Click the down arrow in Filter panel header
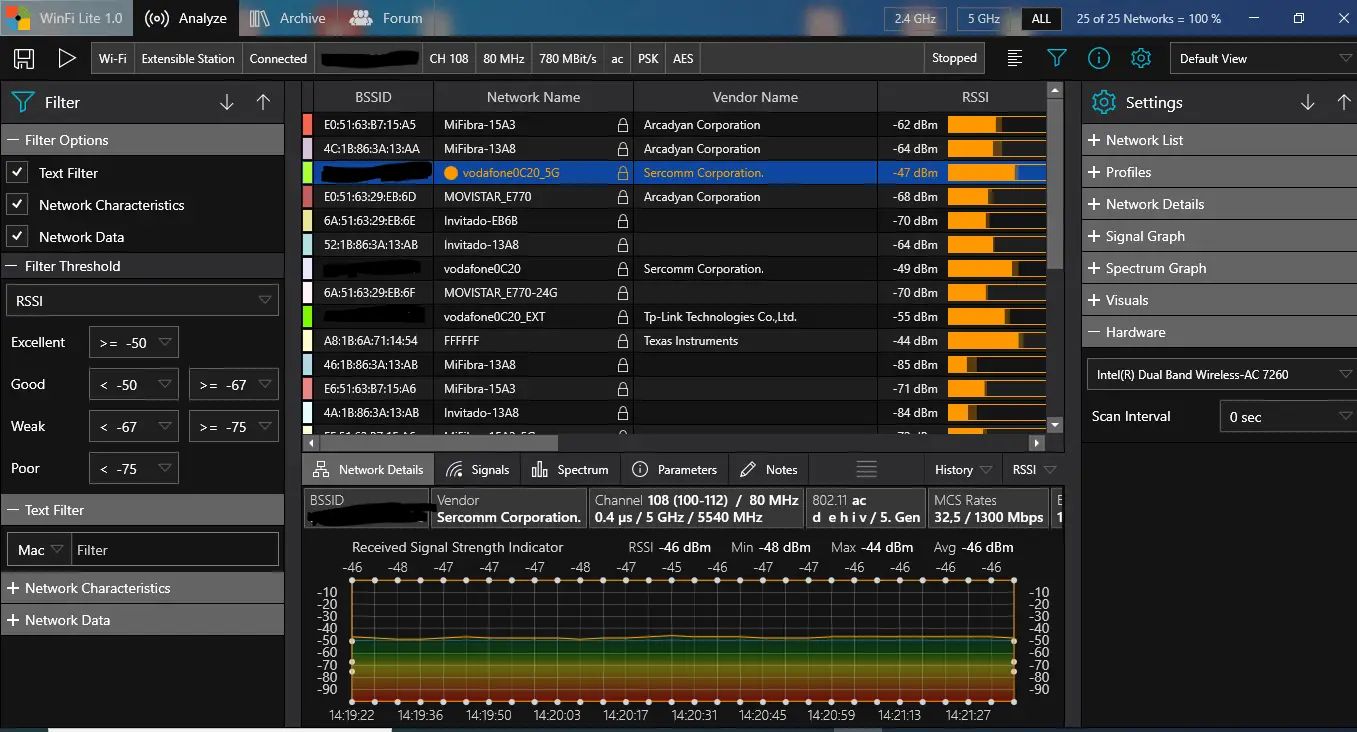This screenshot has height=732, width=1357. click(x=227, y=102)
